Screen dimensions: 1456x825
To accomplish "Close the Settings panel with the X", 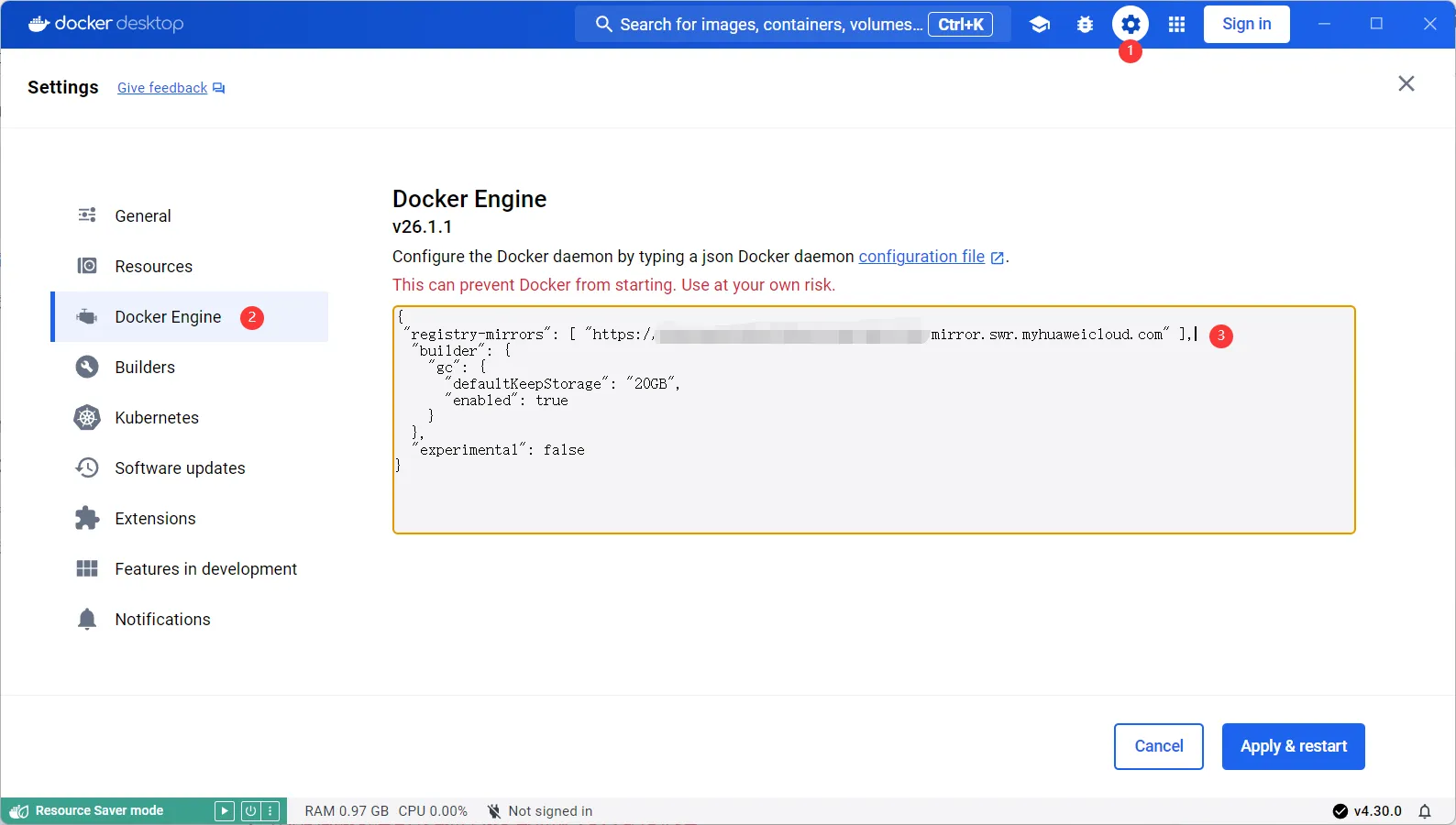I will click(1406, 83).
